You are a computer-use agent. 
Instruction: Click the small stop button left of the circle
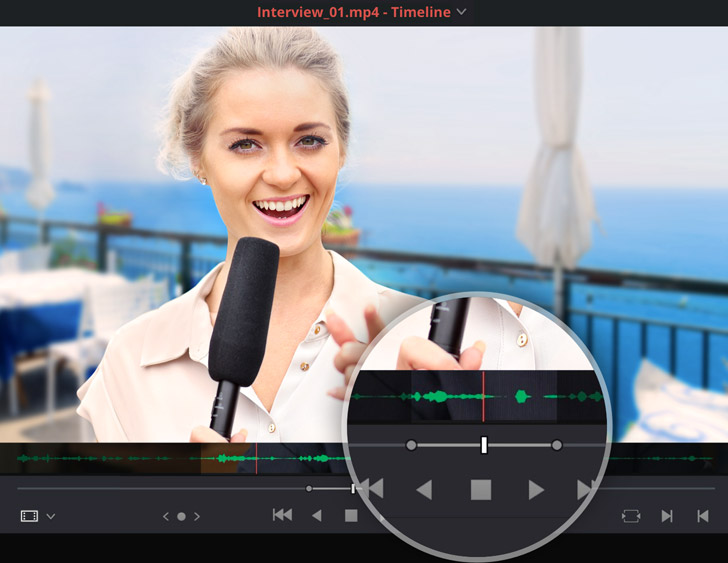(x=351, y=516)
